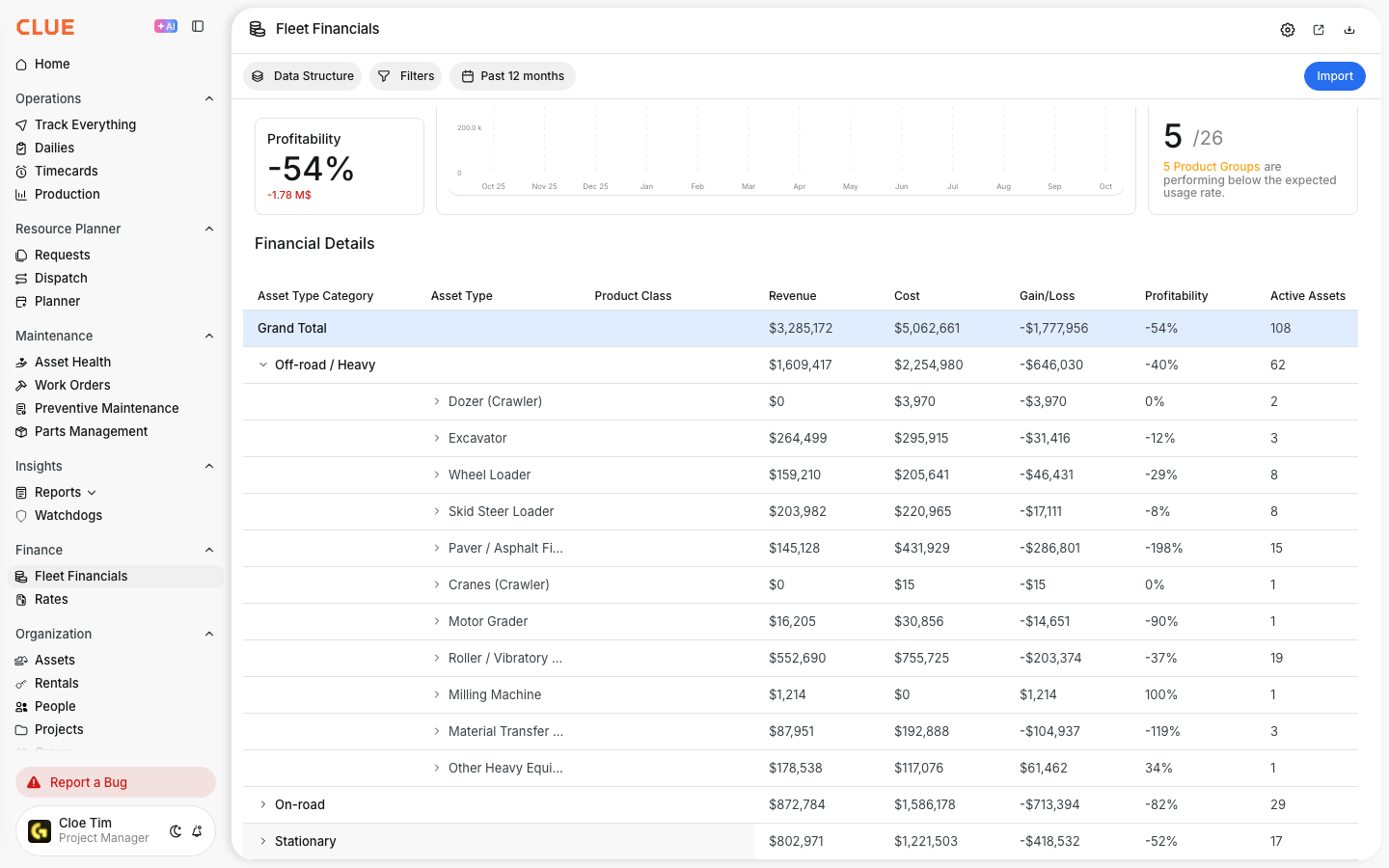Click the Profitability -54% card
This screenshot has height=868, width=1389.
[340, 166]
